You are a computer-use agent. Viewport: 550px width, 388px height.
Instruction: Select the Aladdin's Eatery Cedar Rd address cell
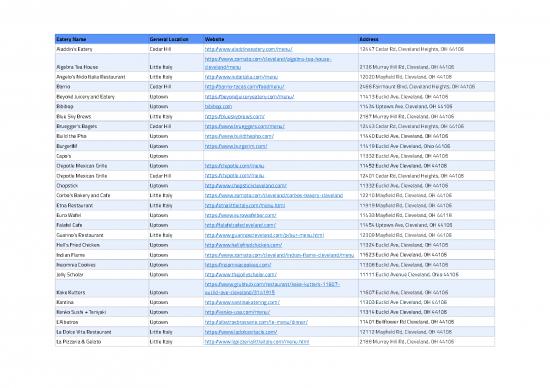tap(427, 49)
